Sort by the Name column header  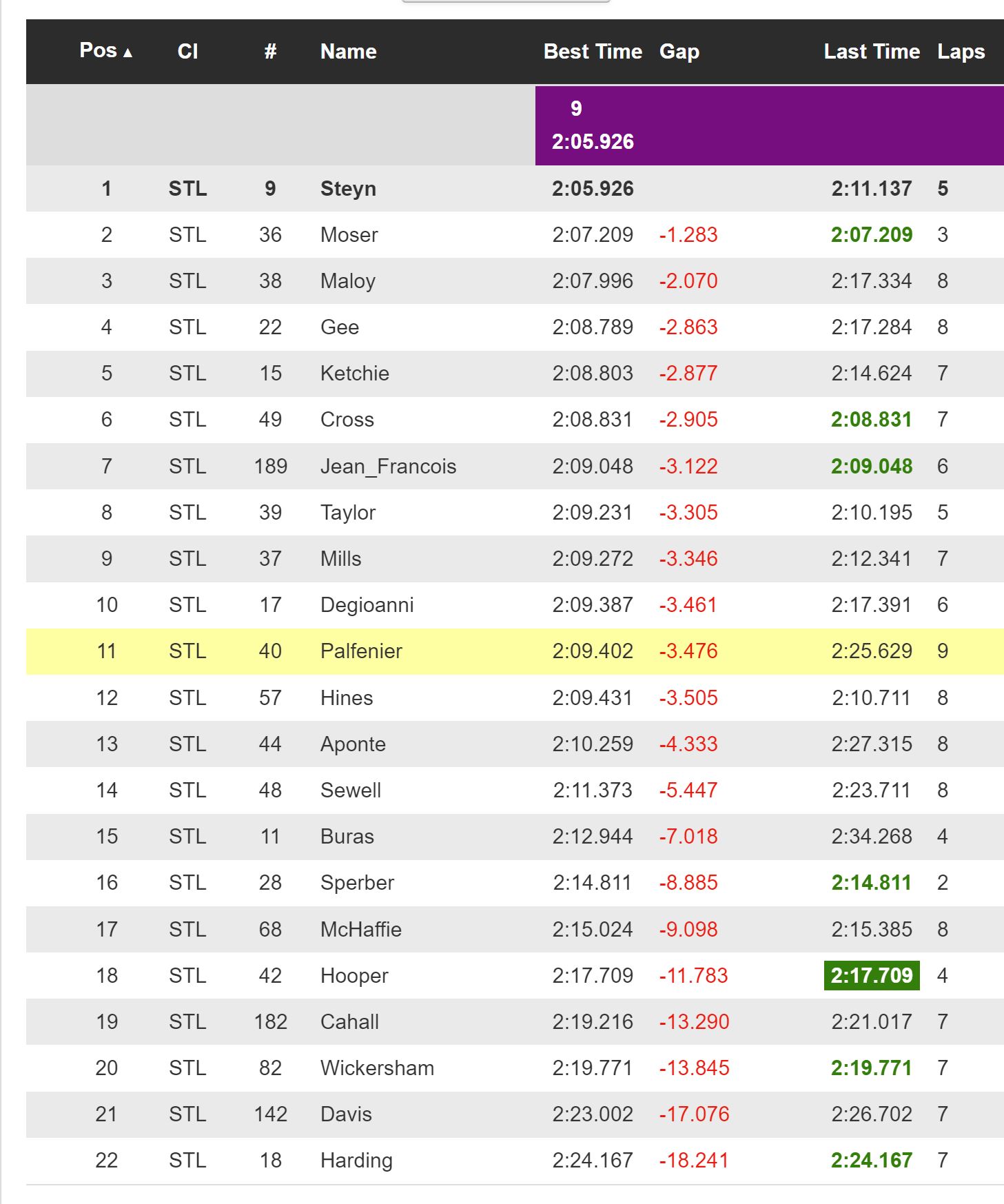[348, 52]
